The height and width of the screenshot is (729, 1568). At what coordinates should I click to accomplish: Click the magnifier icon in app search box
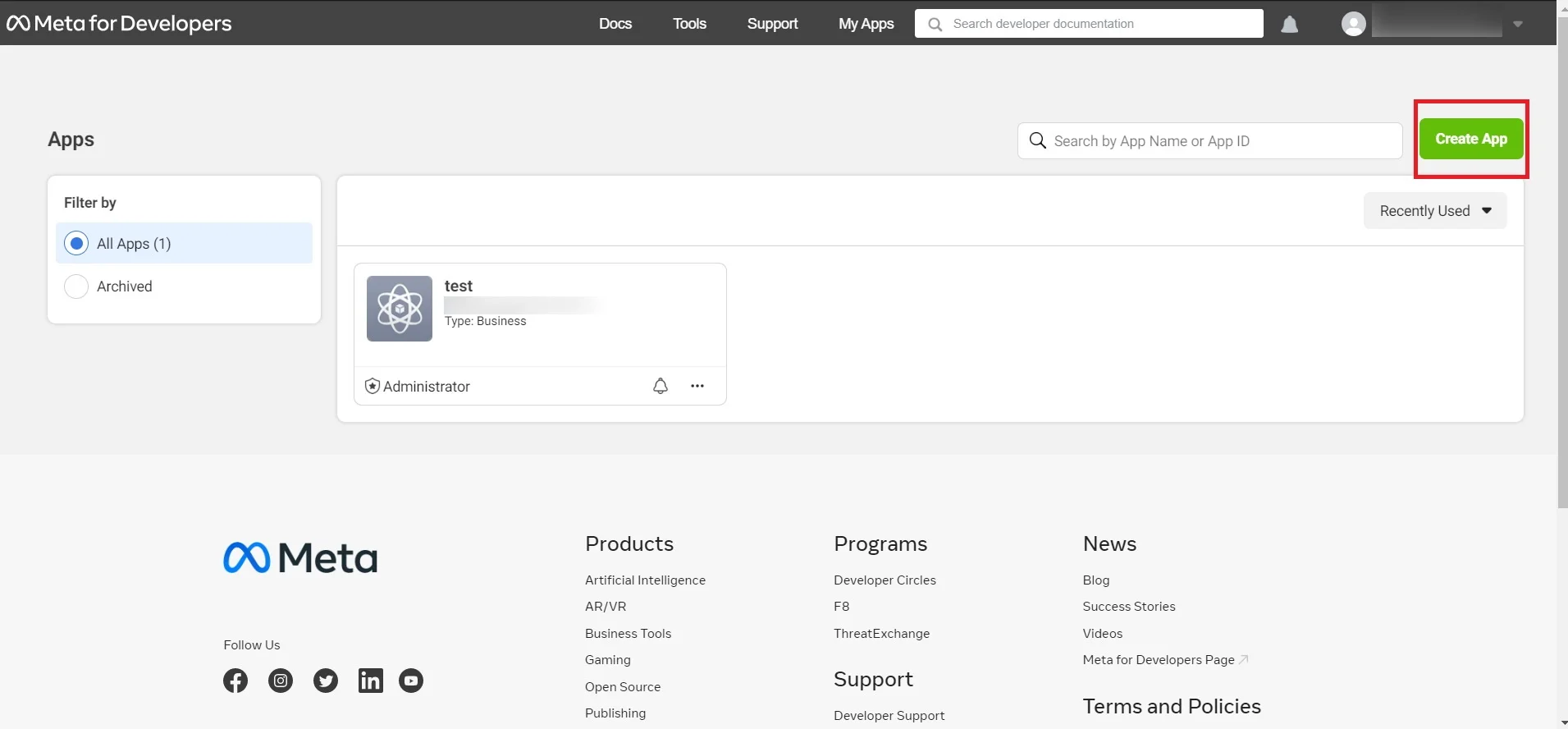click(x=1037, y=140)
